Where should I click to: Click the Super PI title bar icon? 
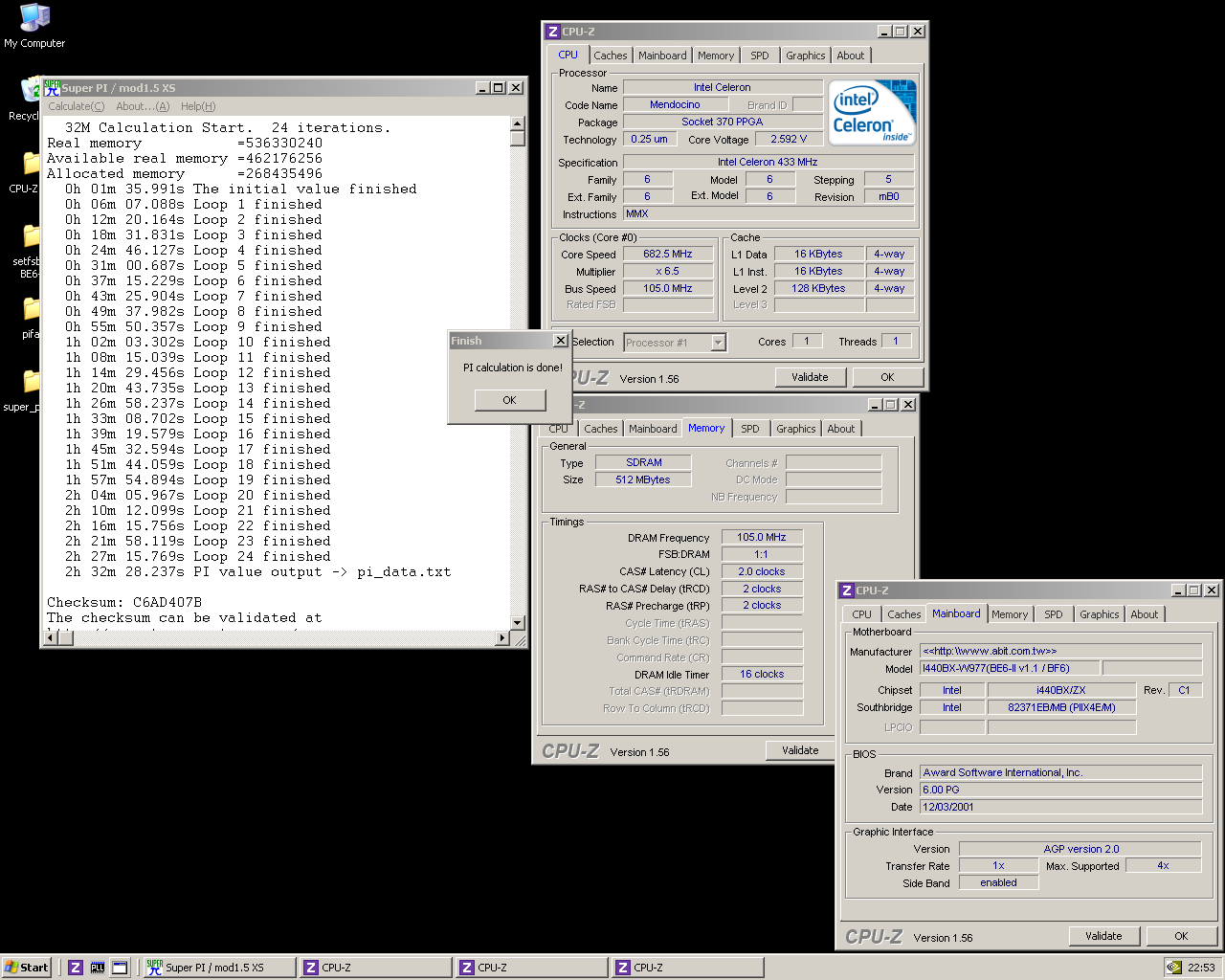click(53, 87)
